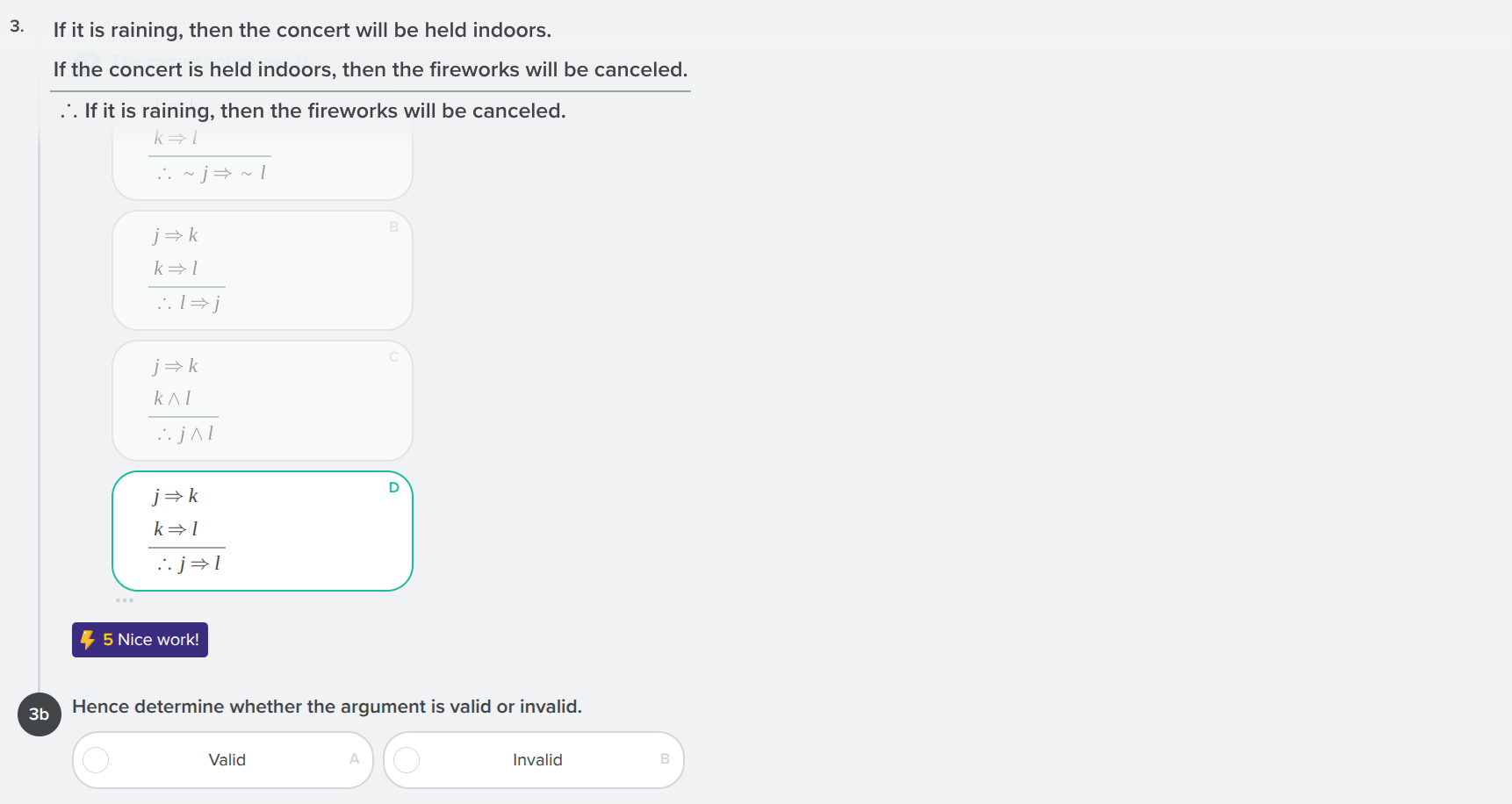Image resolution: width=1512 pixels, height=804 pixels.
Task: Select the Valid radio circle
Action: click(x=97, y=760)
